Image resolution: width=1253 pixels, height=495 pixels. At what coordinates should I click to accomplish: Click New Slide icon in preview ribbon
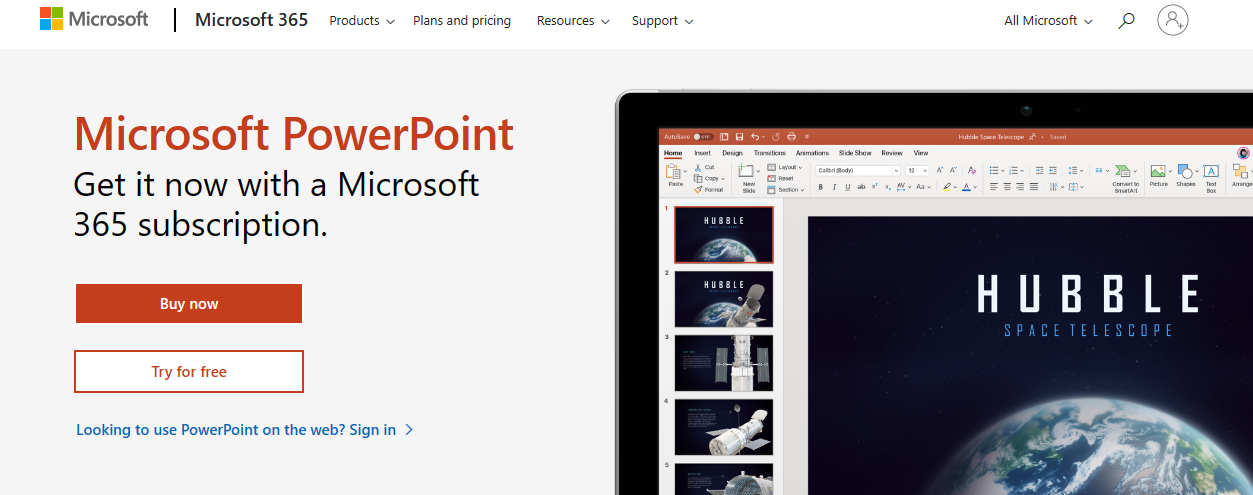coord(746,170)
